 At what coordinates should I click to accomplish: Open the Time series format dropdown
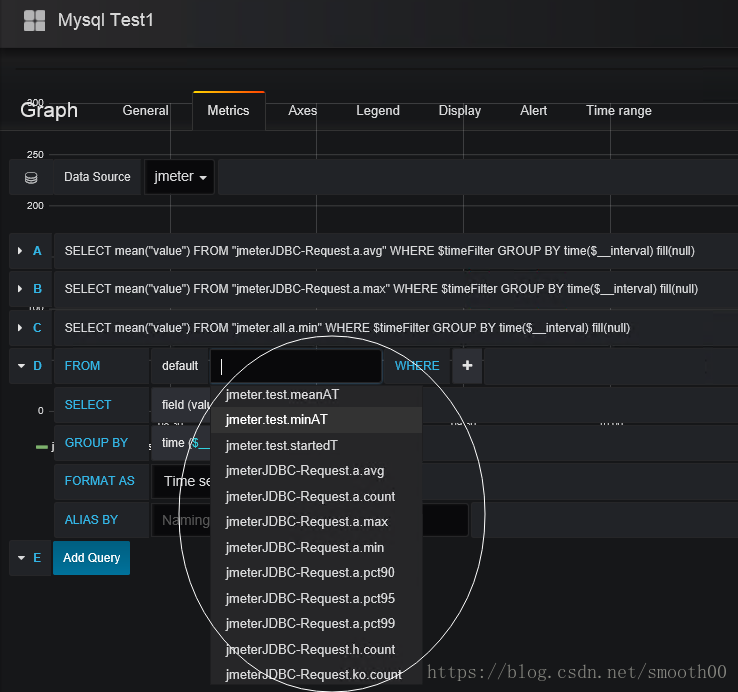(x=181, y=481)
